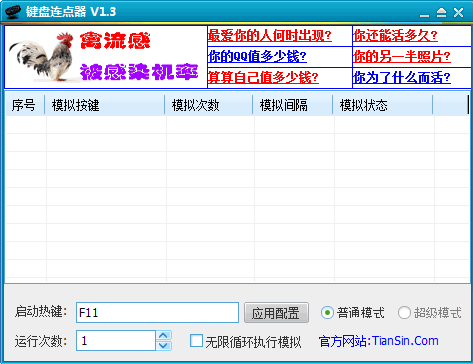
Task: Click the 模拟状态 column header
Action: pyautogui.click(x=383, y=105)
